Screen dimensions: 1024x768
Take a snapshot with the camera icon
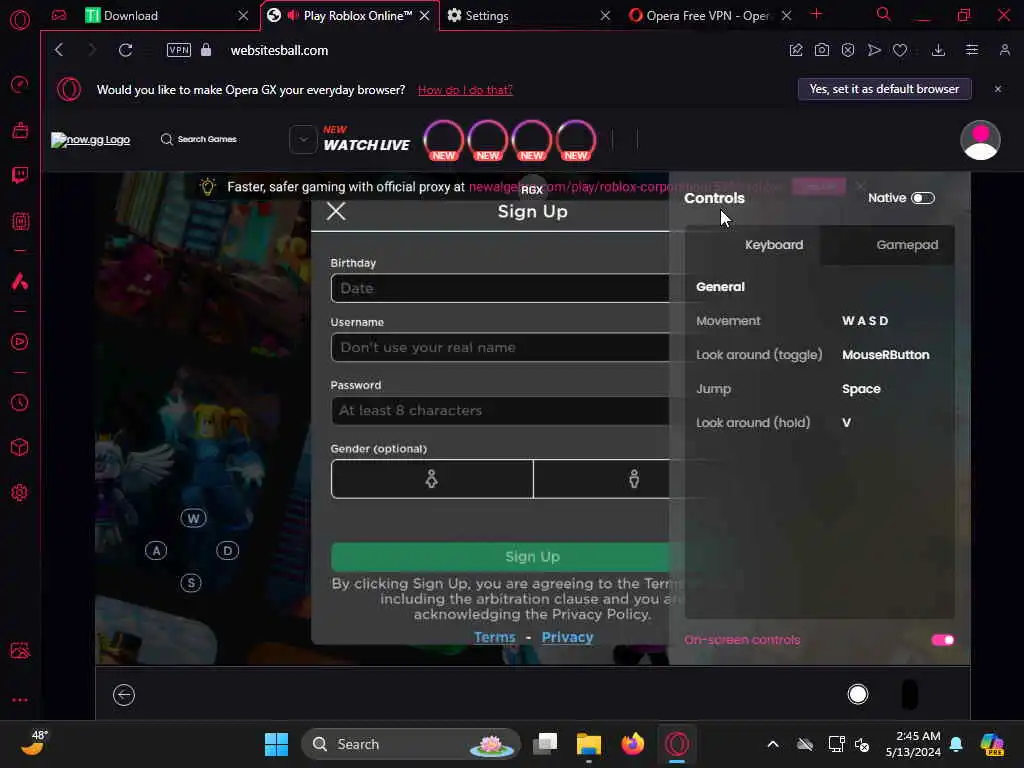[822, 50]
